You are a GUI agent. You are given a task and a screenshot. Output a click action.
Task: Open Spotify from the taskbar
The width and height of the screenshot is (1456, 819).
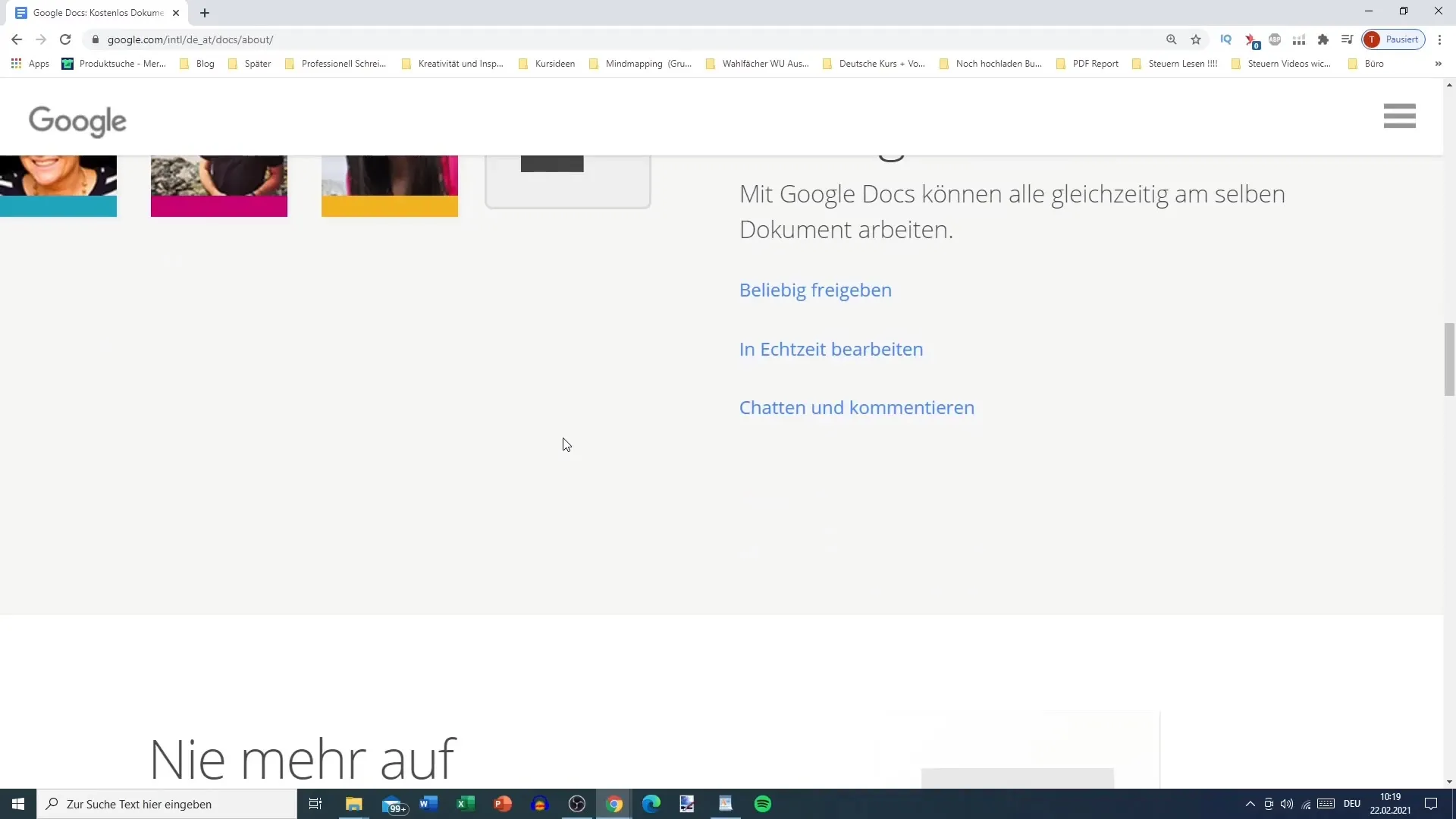763,804
